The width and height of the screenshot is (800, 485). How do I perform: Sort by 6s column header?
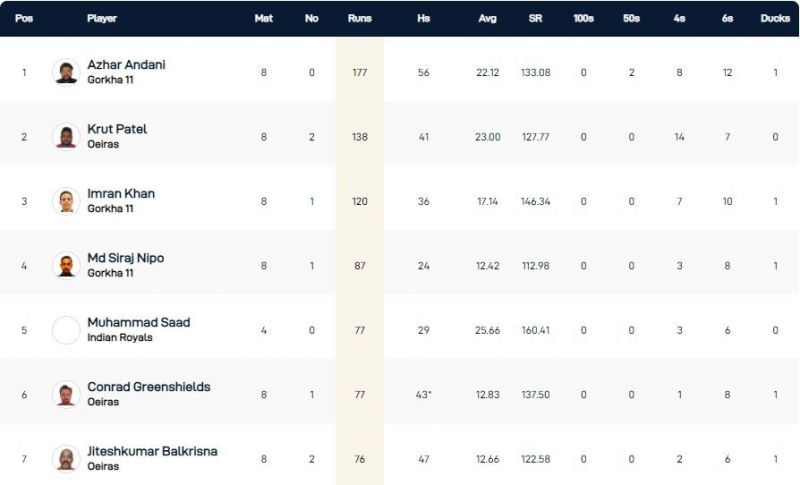pos(727,18)
